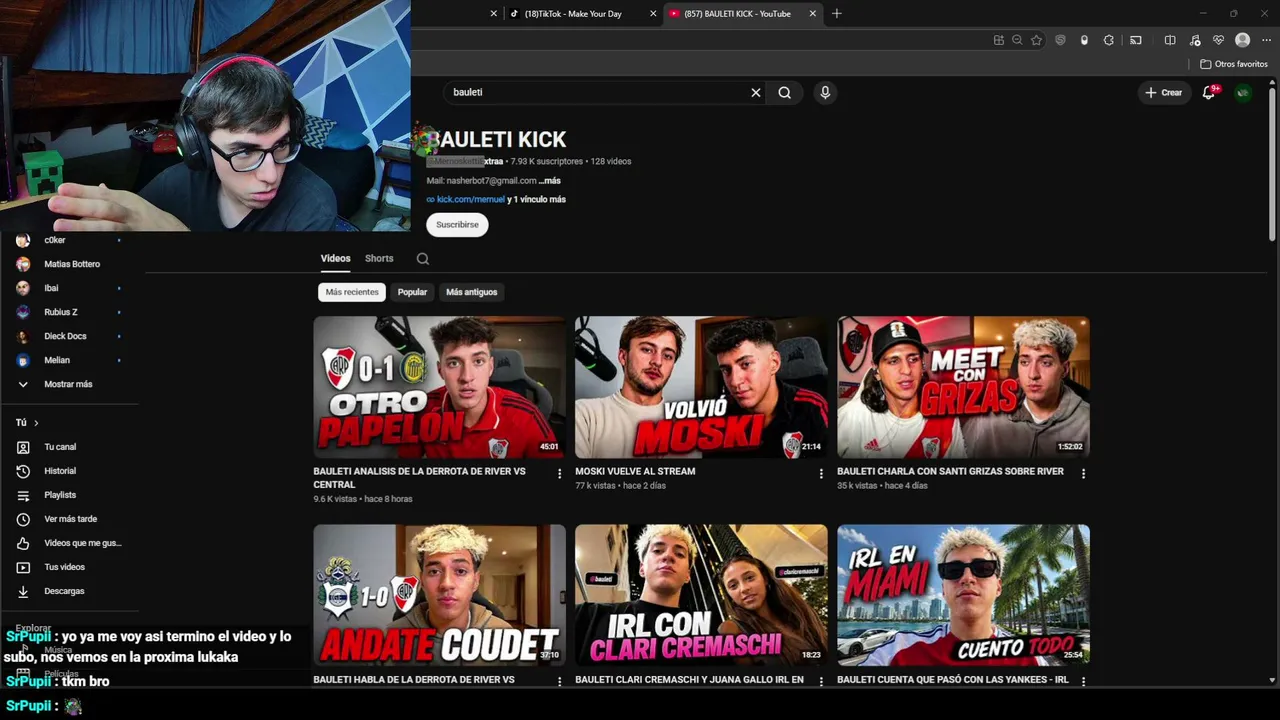Open title "MOSKI VUELVE AL STREAM"

pyautogui.click(x=635, y=471)
